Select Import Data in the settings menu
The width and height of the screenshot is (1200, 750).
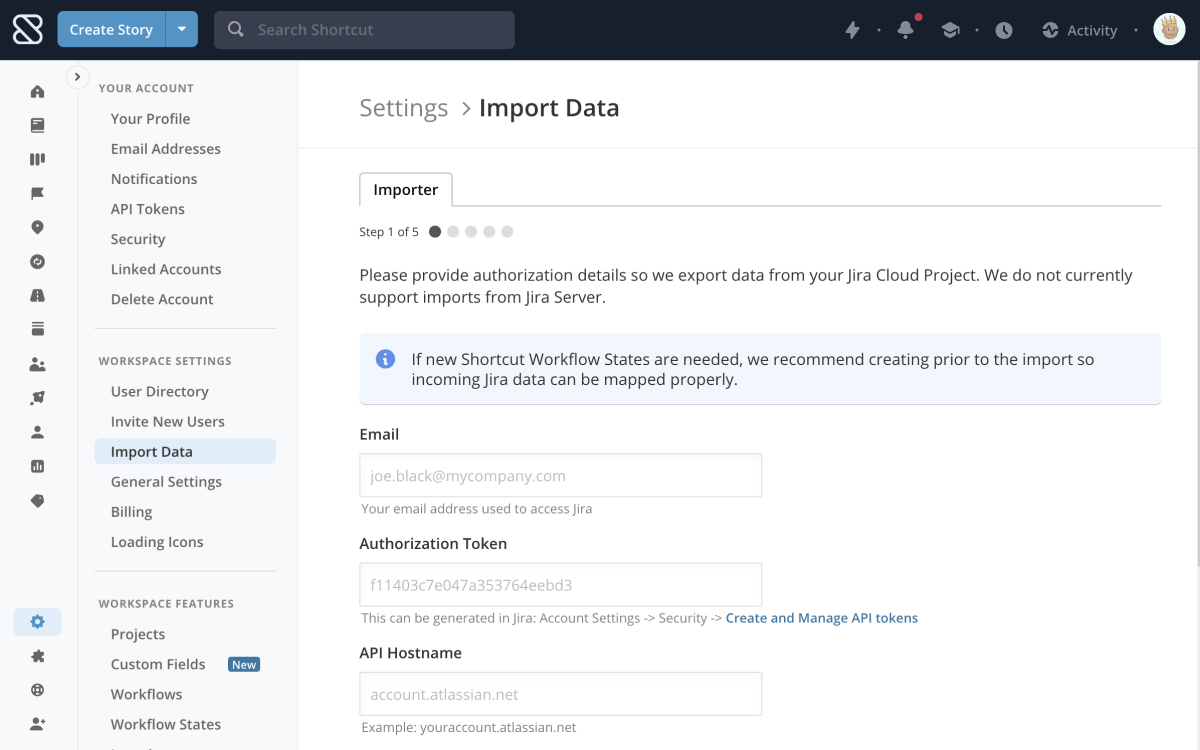pos(185,451)
